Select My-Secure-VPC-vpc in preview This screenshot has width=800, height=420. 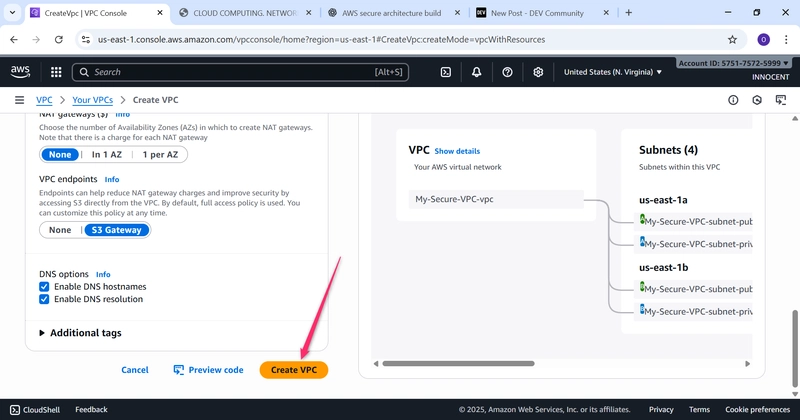point(496,199)
